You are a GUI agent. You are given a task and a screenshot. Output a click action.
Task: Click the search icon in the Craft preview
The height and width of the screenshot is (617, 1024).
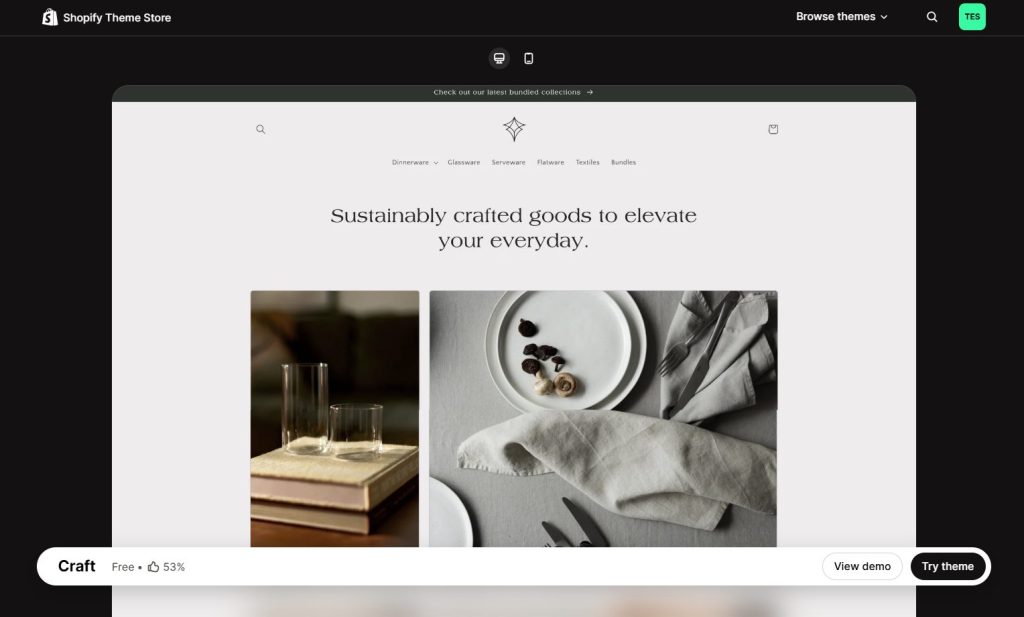(261, 129)
